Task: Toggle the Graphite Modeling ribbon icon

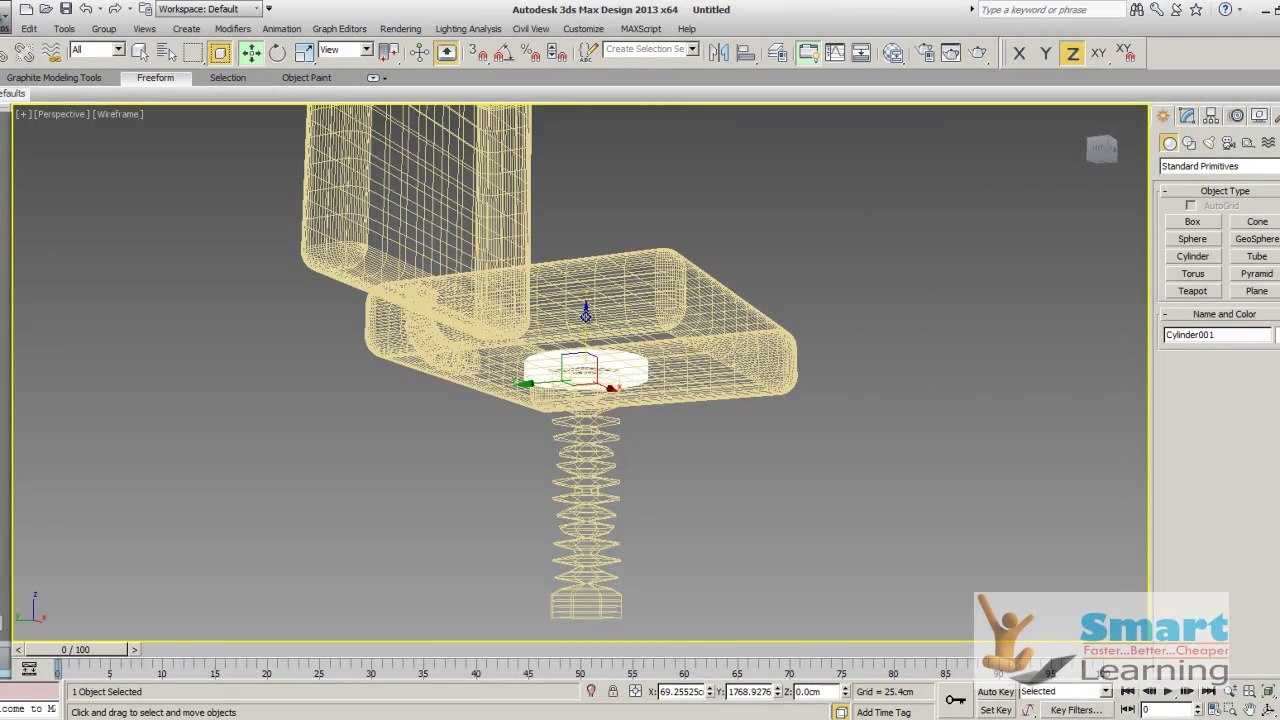Action: point(808,53)
